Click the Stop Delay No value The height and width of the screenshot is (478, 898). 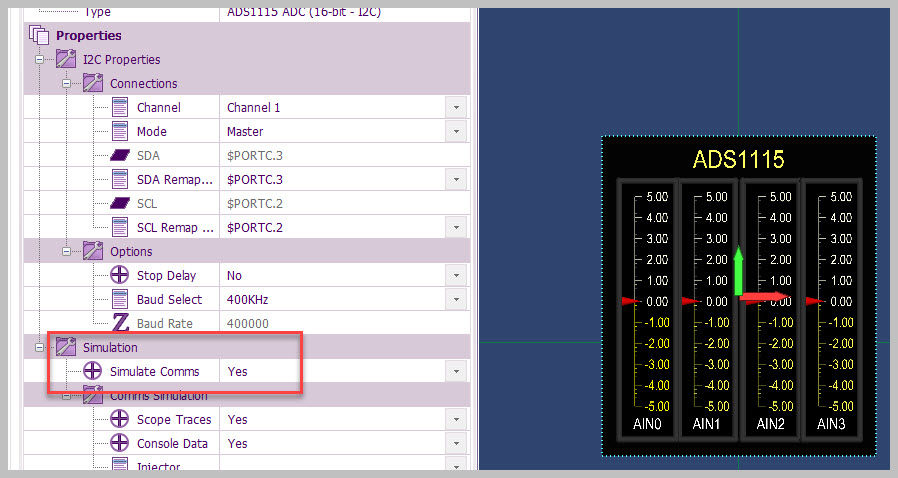click(234, 275)
